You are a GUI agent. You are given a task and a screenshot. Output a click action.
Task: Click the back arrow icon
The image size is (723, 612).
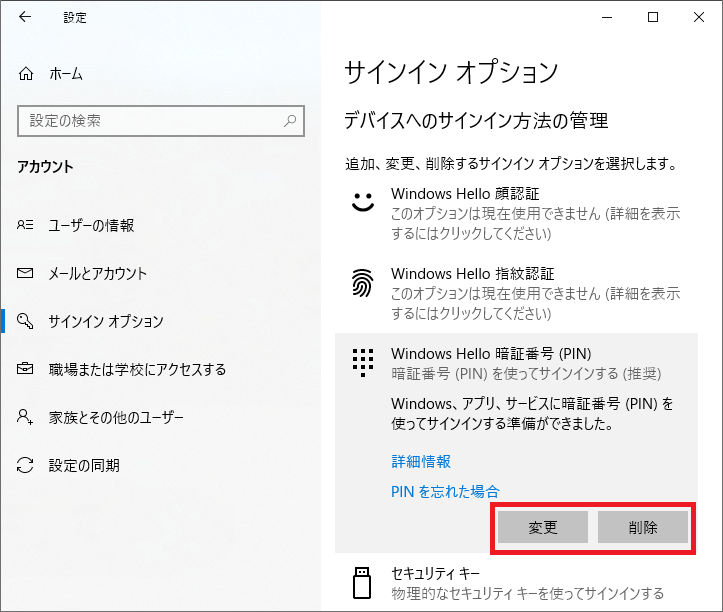coord(25,17)
